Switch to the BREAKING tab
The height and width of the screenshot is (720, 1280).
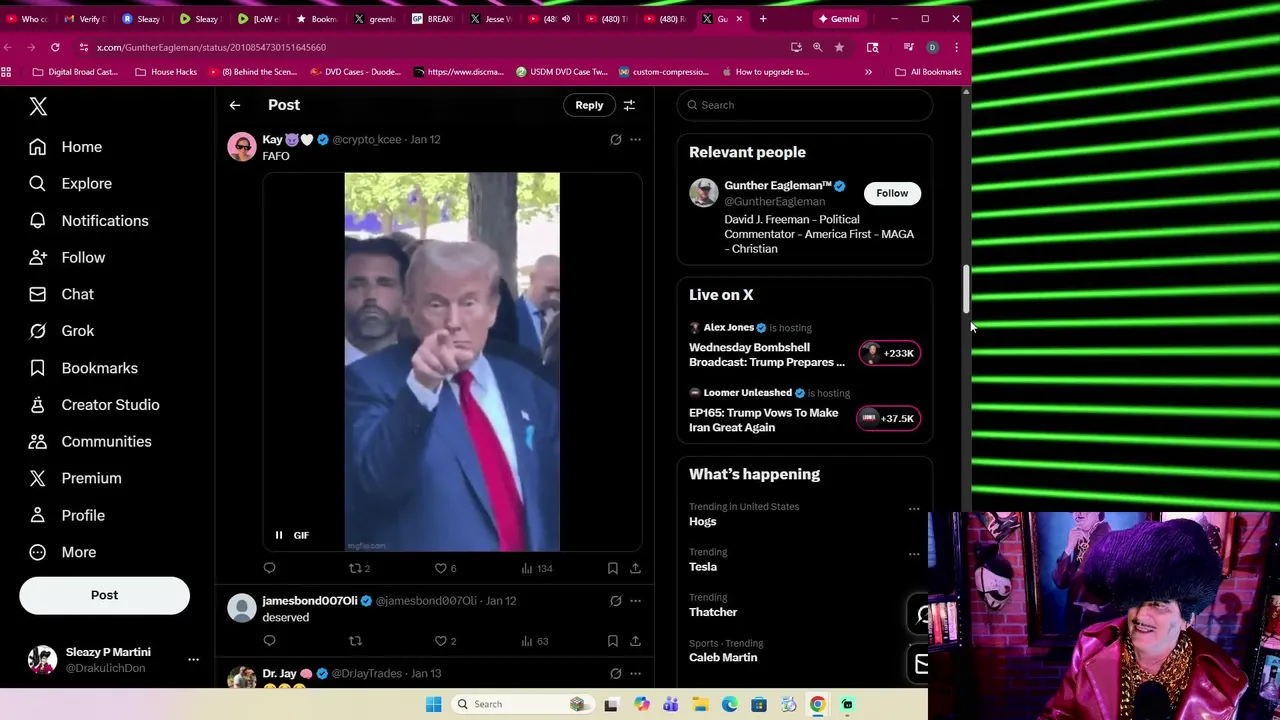[433, 19]
